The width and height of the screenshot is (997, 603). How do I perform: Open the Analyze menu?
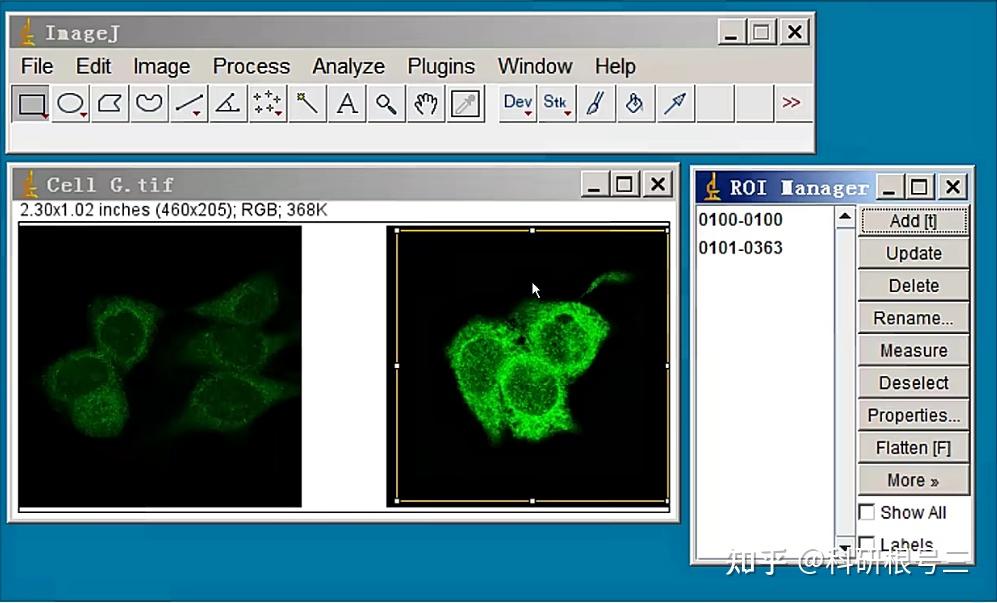click(347, 66)
